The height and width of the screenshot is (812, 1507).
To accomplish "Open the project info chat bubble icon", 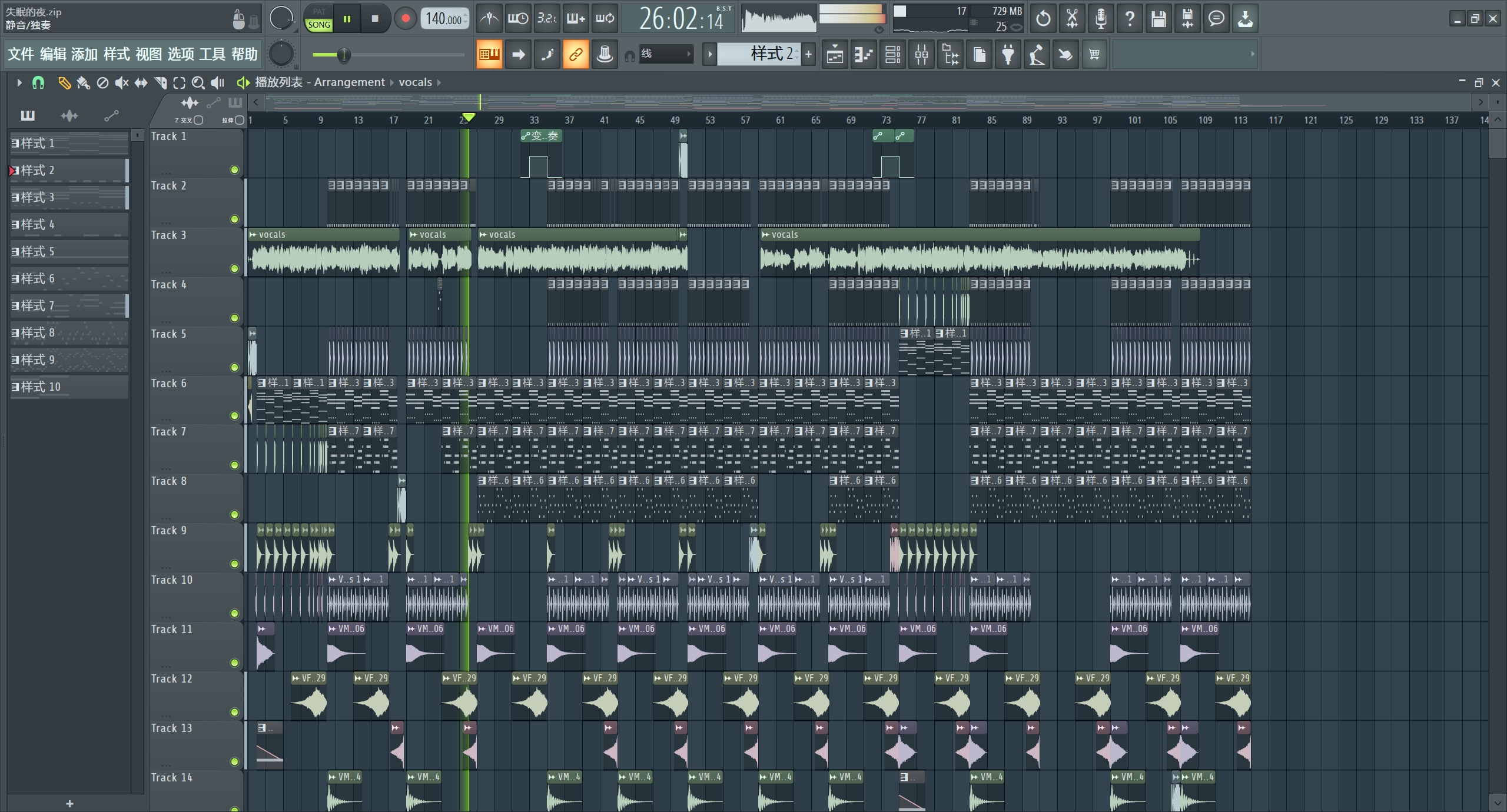I will click(1216, 19).
